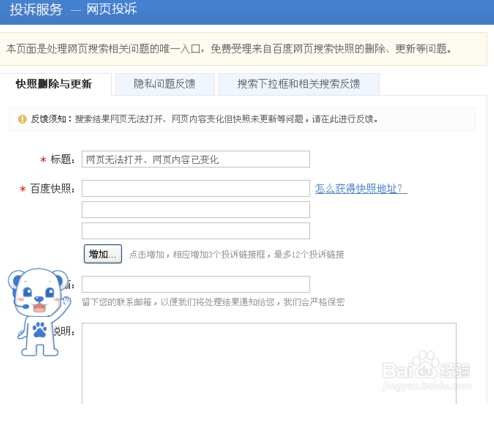Image resolution: width=494 pixels, height=430 pixels.
Task: Click the orange 反馈须知 warning icon
Action: click(22, 119)
